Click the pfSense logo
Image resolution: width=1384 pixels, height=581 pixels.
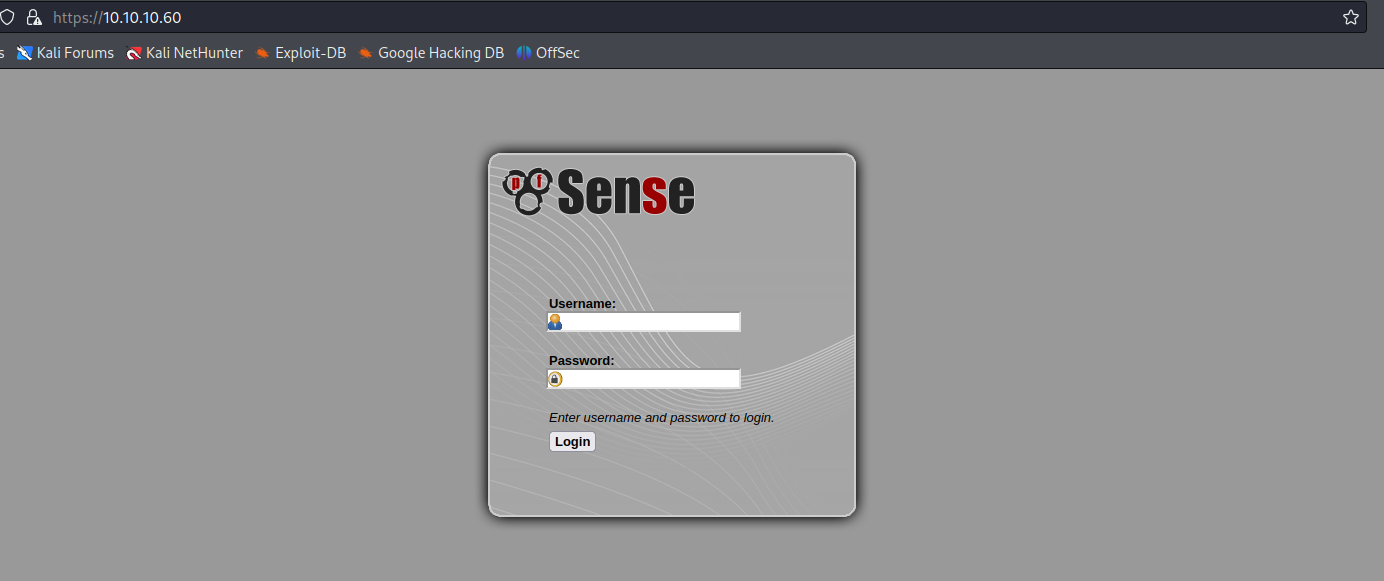click(x=598, y=191)
